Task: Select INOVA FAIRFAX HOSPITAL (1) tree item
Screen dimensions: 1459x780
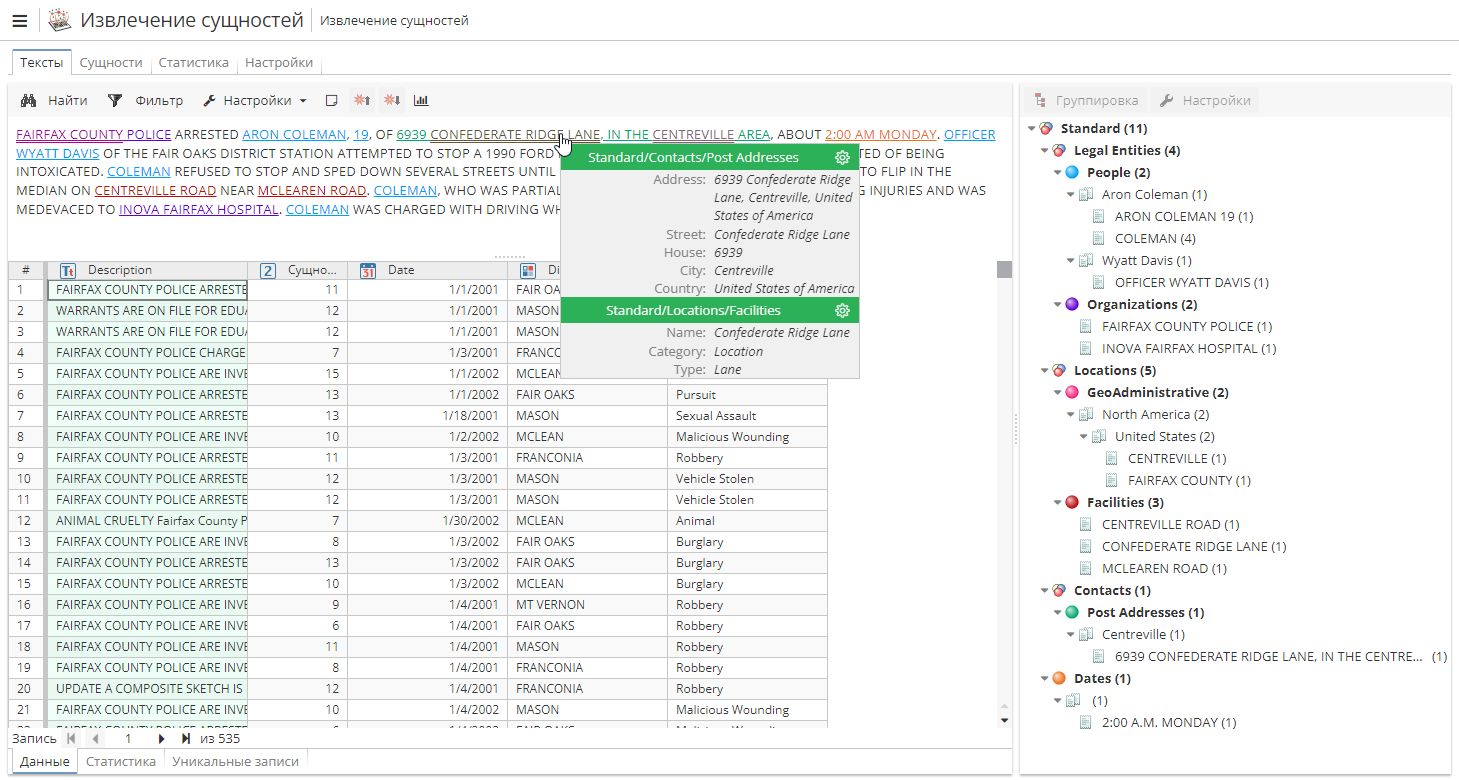Action: (x=1189, y=348)
